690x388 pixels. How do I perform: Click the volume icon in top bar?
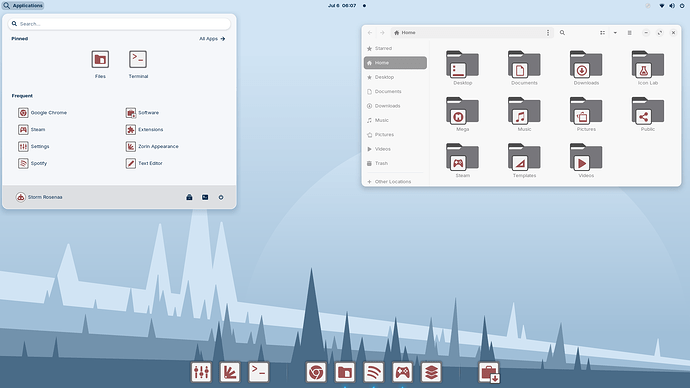click(x=672, y=6)
